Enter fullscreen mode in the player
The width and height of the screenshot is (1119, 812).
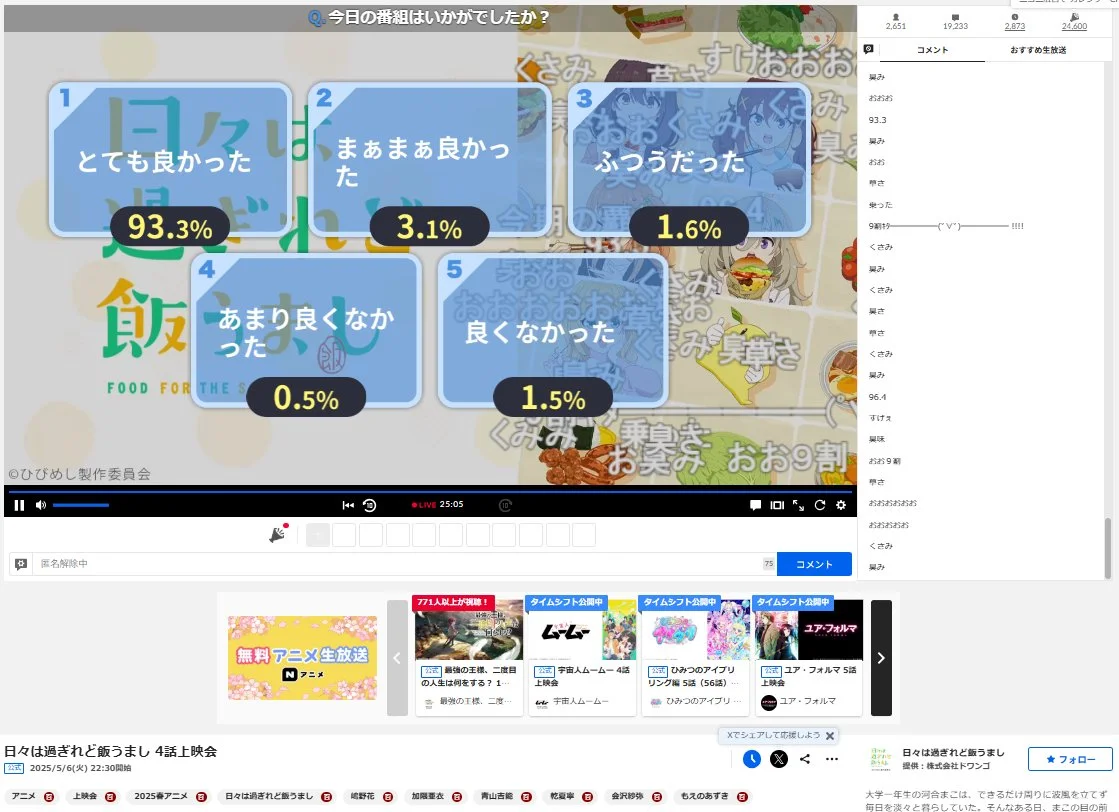(799, 505)
